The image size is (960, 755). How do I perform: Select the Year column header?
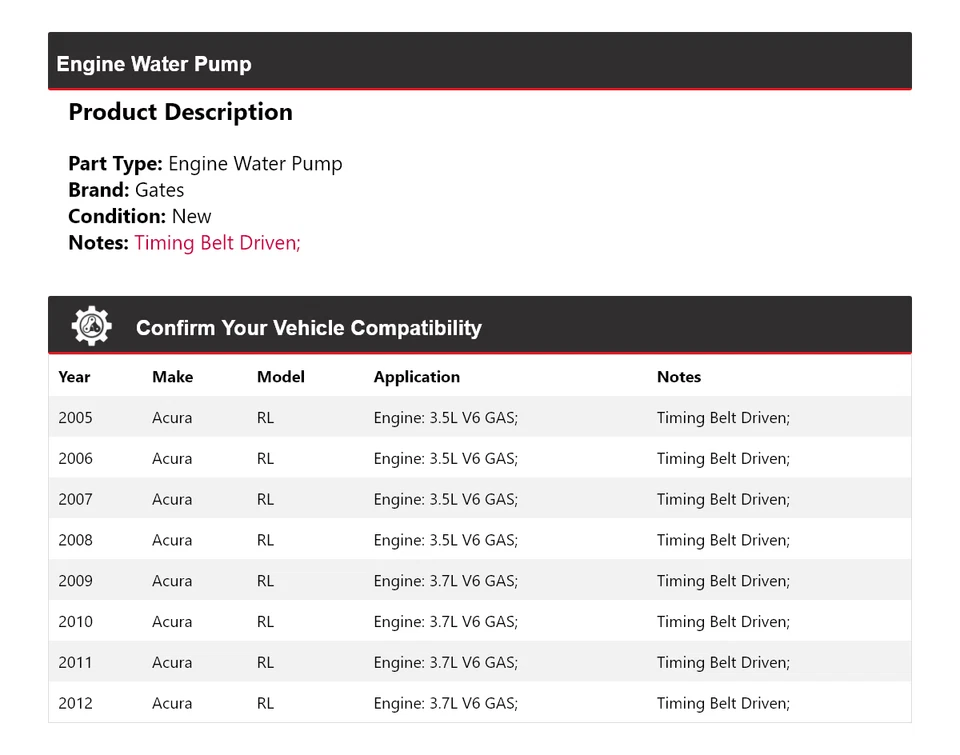click(x=74, y=377)
